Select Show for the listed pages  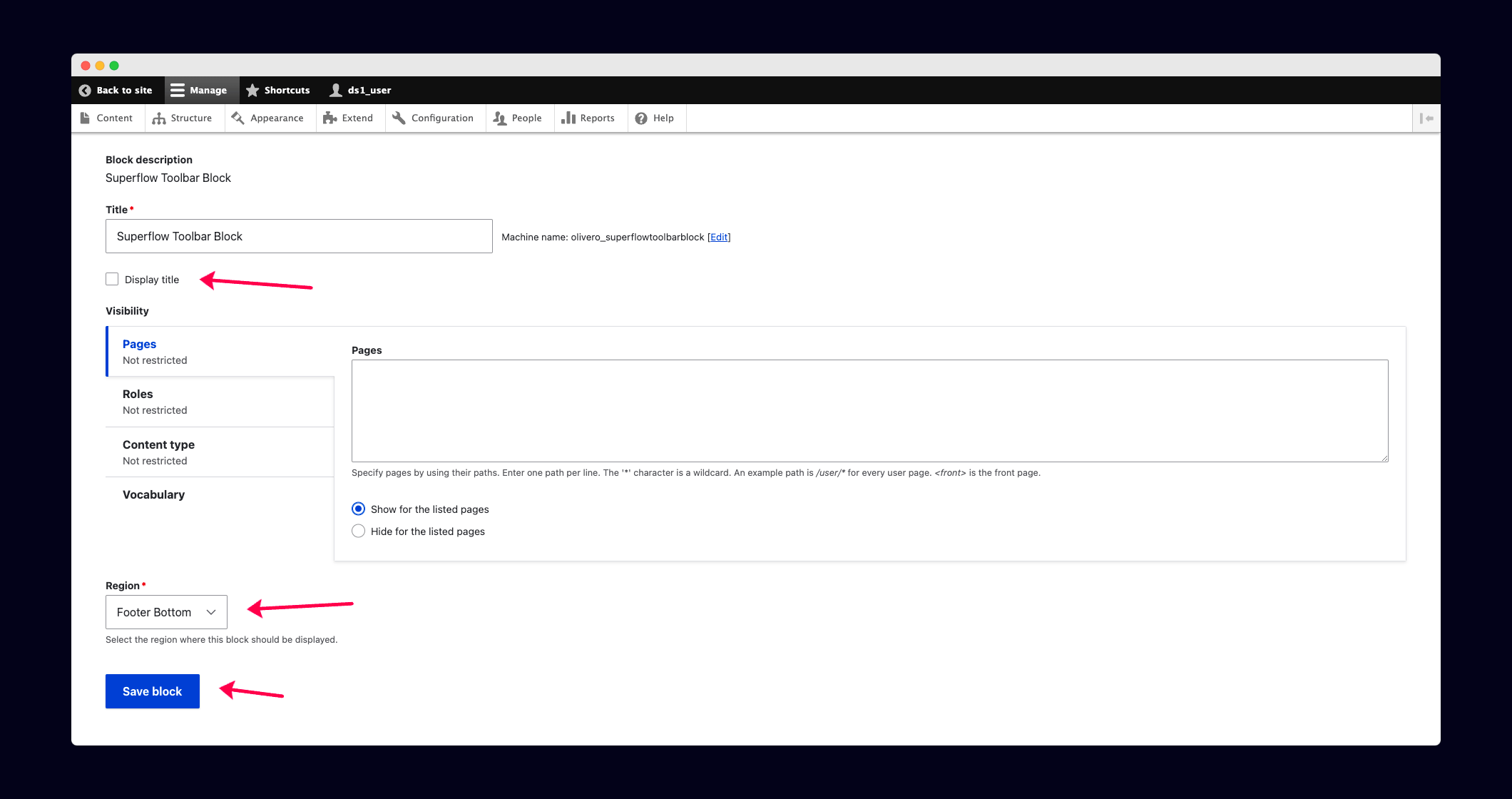359,509
